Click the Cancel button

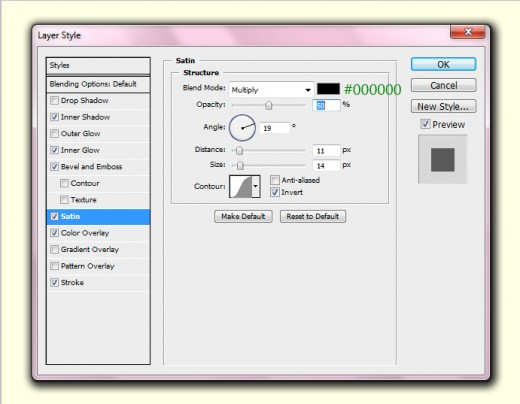pos(443,85)
